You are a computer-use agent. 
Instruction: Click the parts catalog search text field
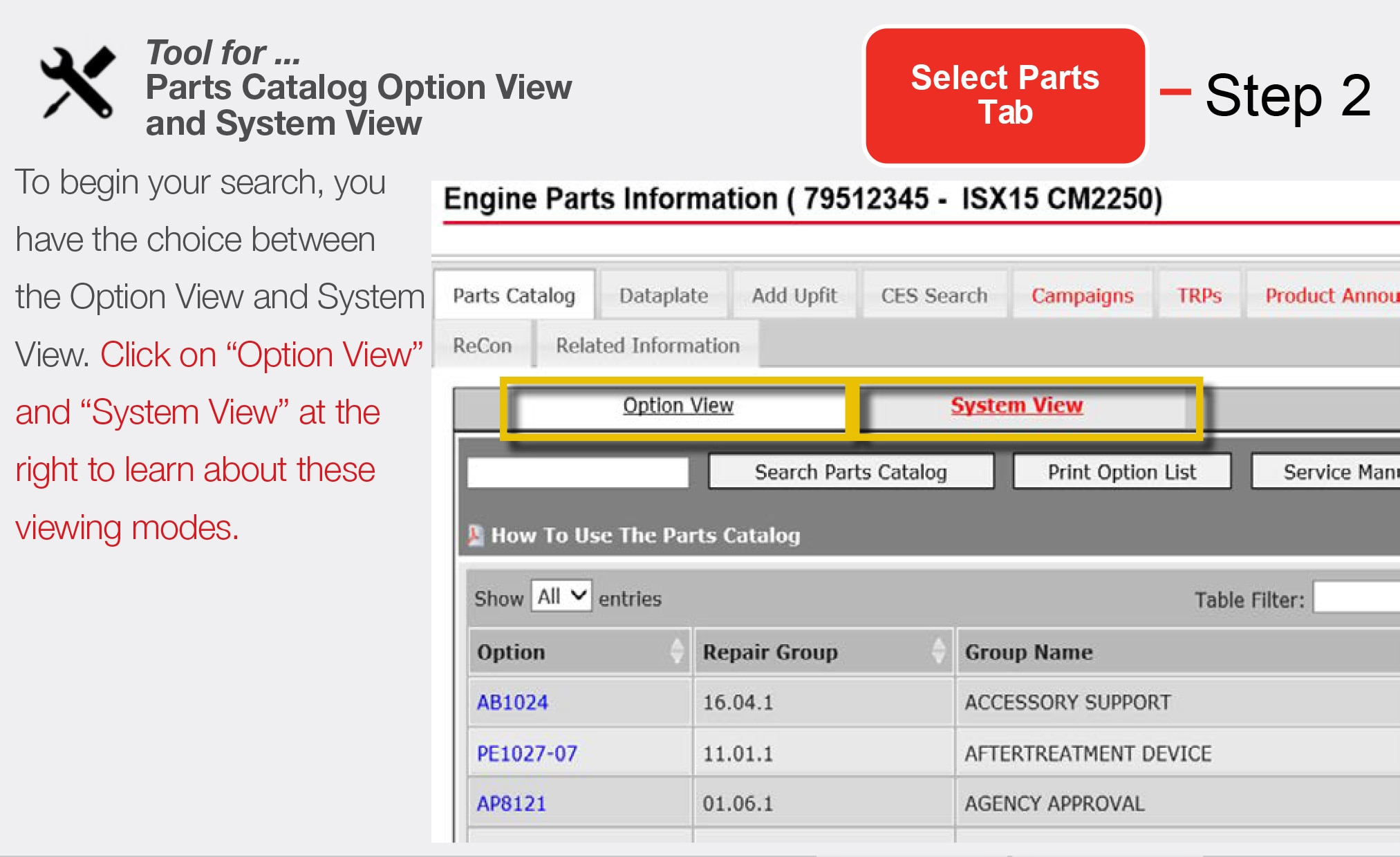(x=577, y=473)
